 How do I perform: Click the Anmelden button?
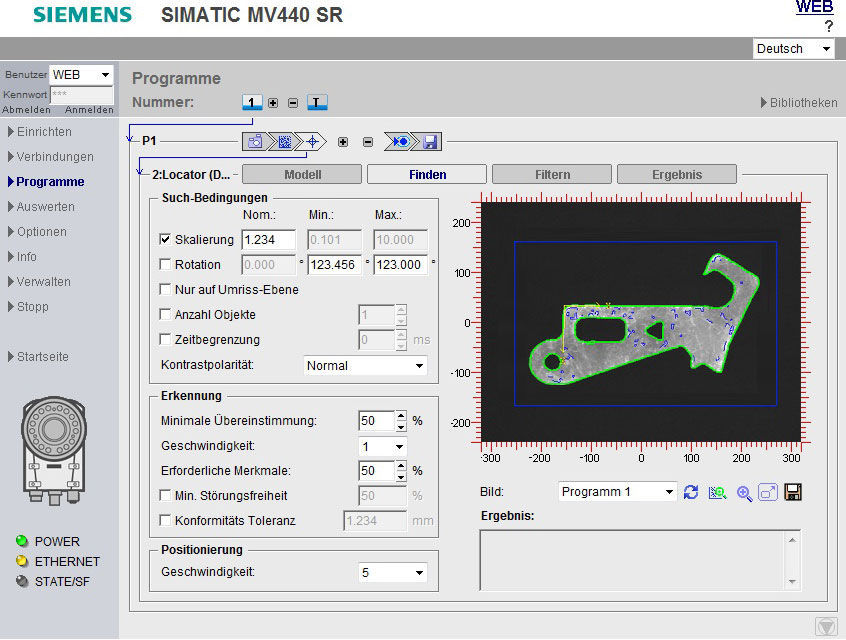[x=88, y=110]
